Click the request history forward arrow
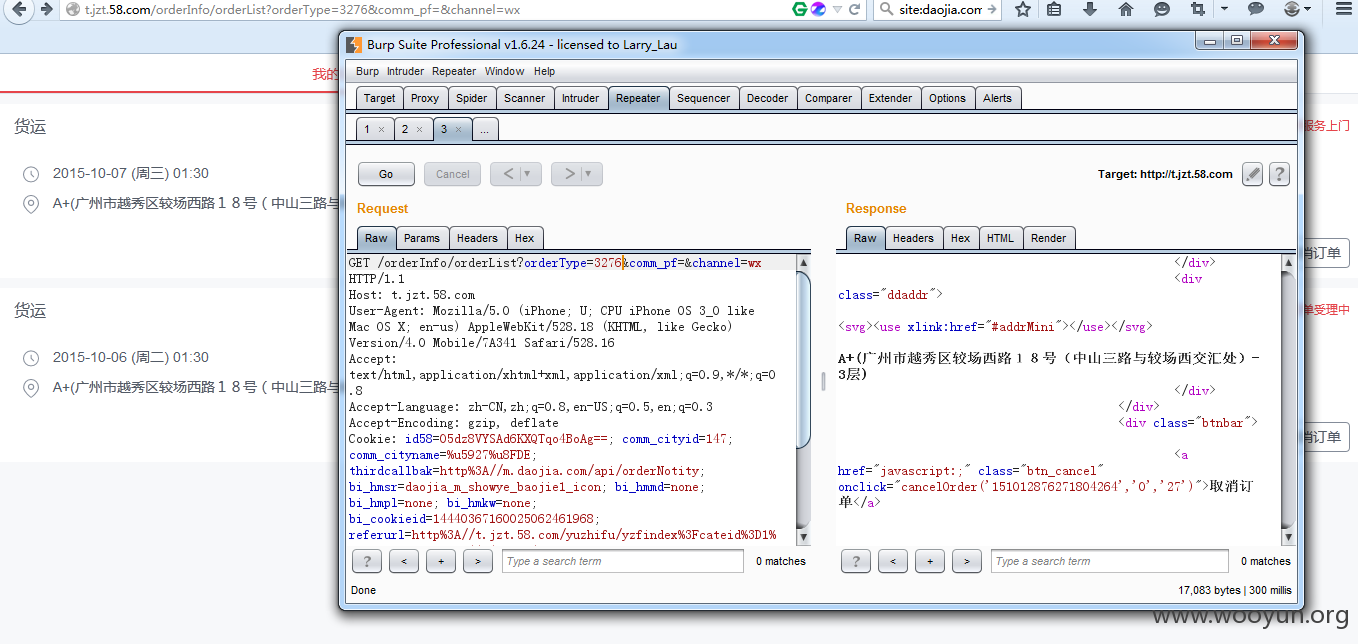This screenshot has height=644, width=1358. point(570,174)
